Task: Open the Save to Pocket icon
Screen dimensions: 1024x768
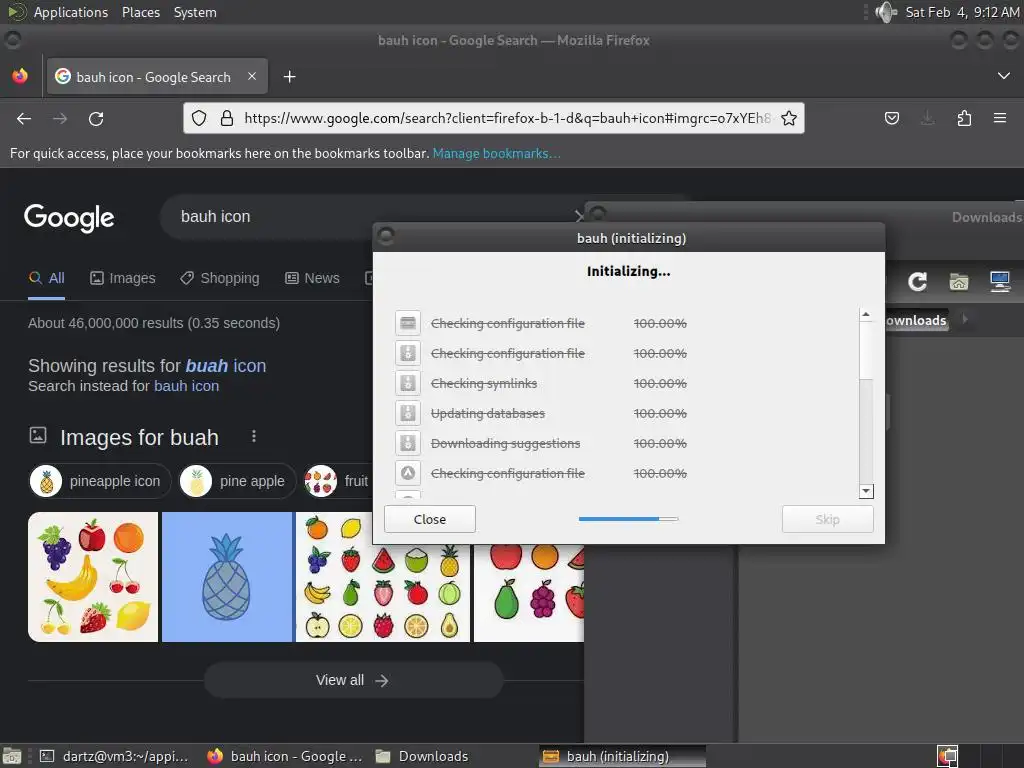Action: pos(891,118)
